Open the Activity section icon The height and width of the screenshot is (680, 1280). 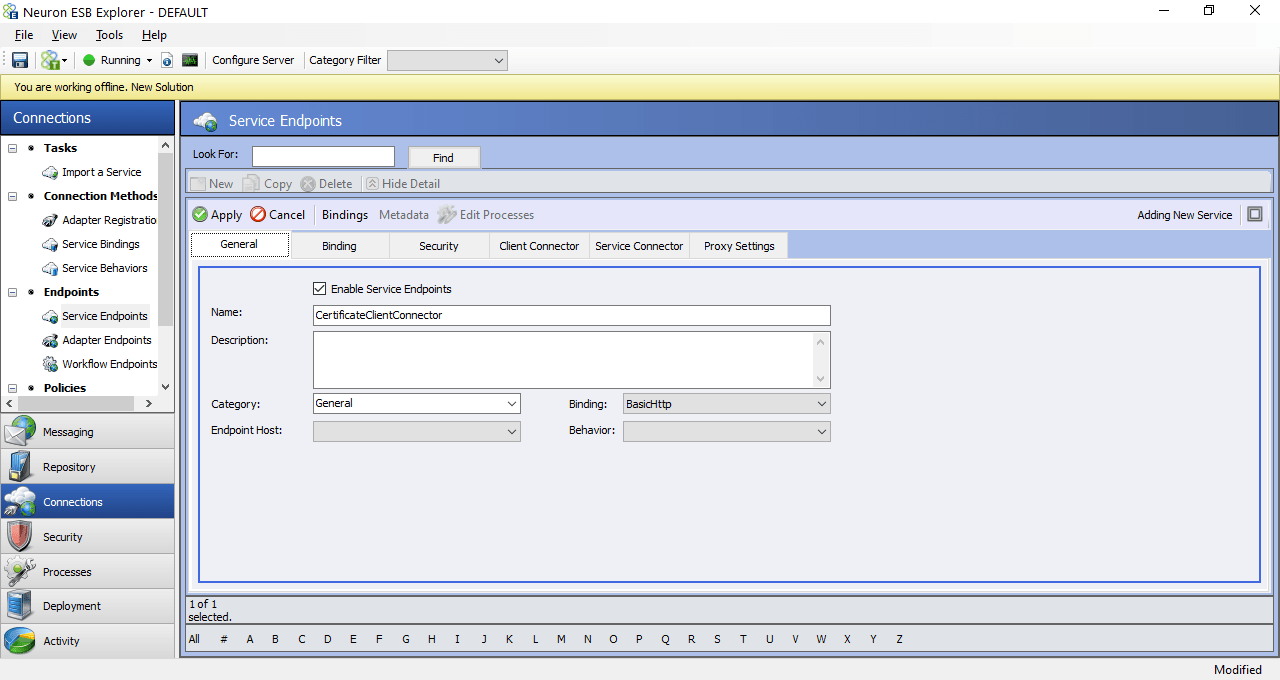pyautogui.click(x=20, y=641)
